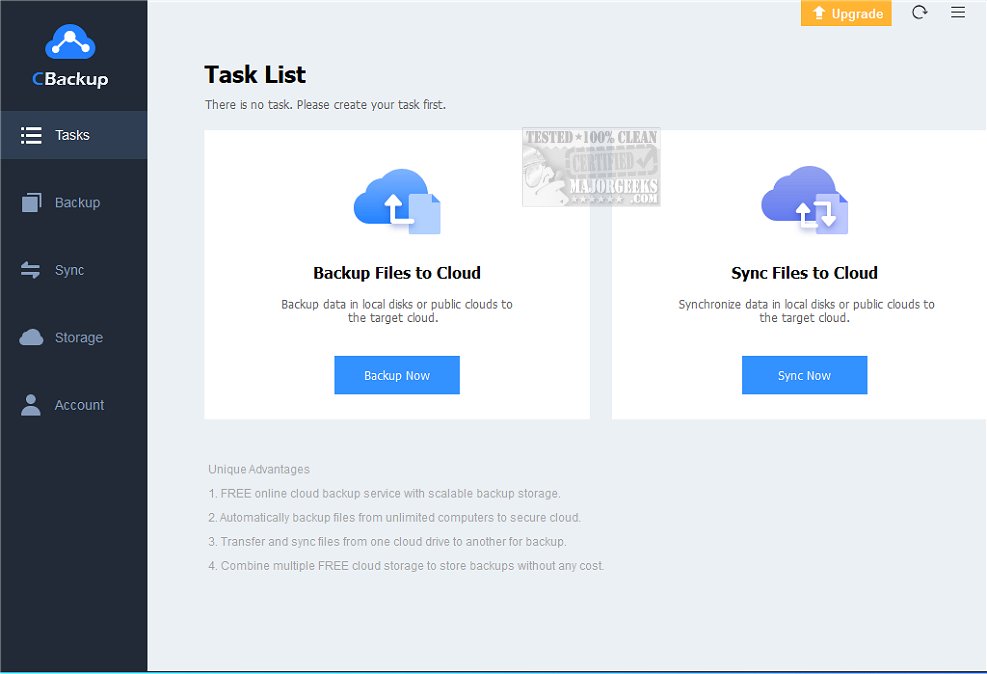The height and width of the screenshot is (674, 987).
Task: Click the CBackup cloud logo
Action: tap(73, 41)
